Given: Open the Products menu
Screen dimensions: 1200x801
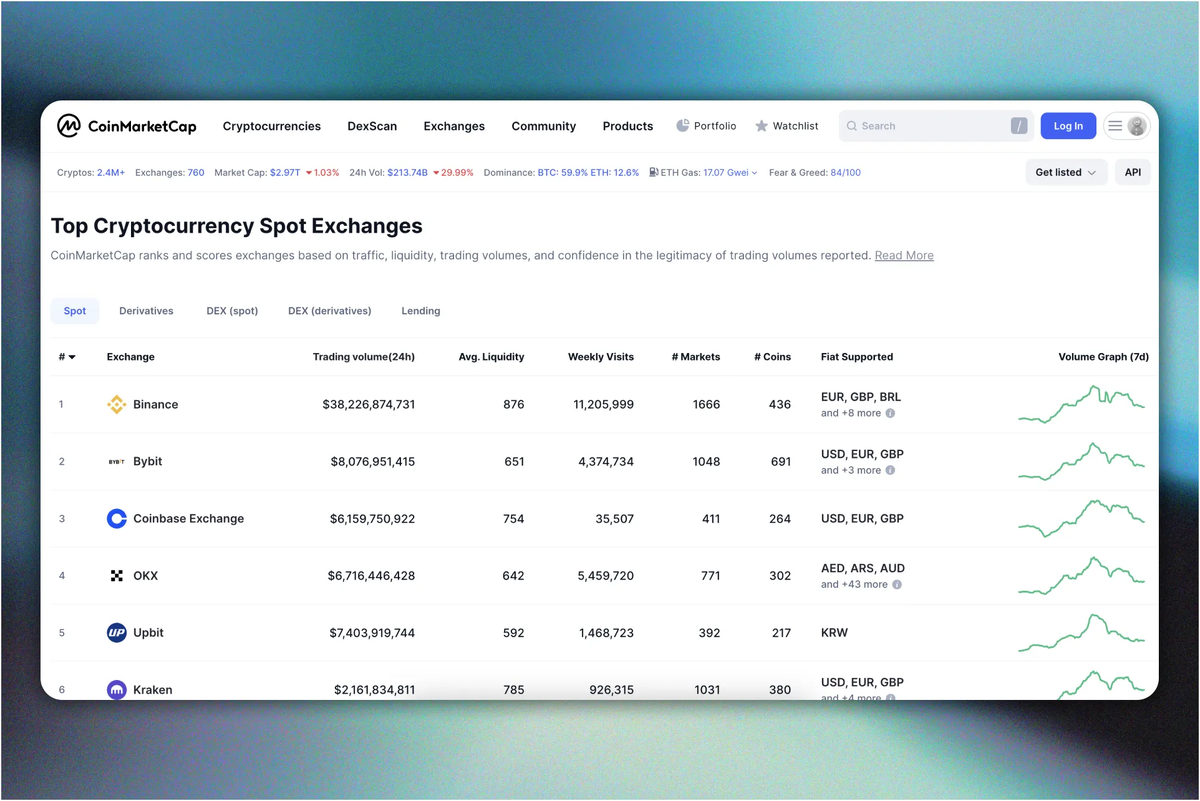Looking at the screenshot, I should click(x=628, y=126).
